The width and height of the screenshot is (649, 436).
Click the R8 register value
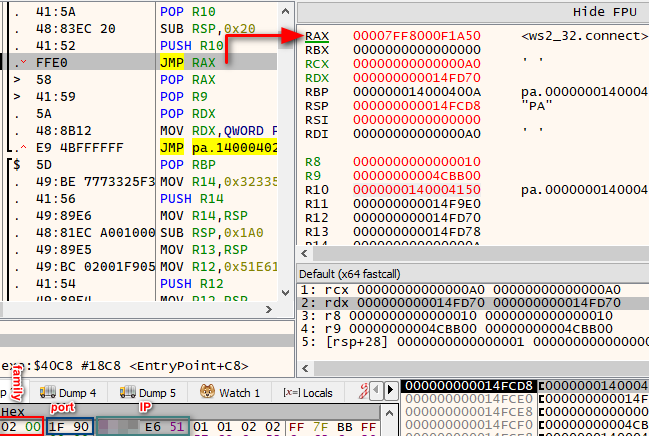pos(417,161)
